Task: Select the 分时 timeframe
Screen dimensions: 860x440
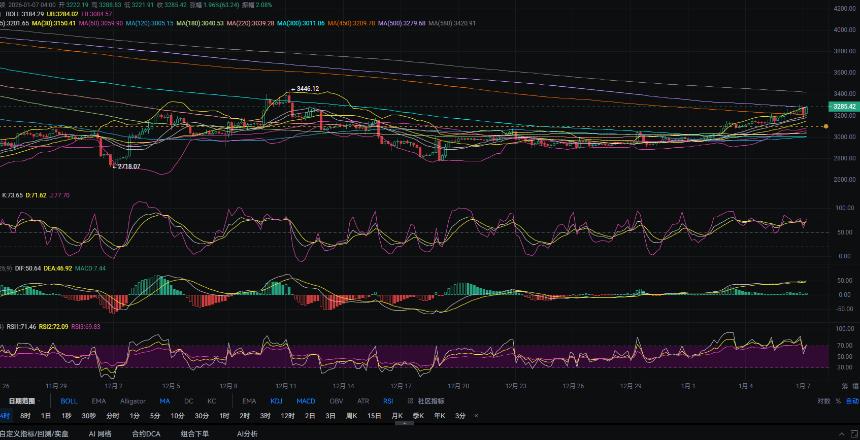Action: pyautogui.click(x=112, y=416)
